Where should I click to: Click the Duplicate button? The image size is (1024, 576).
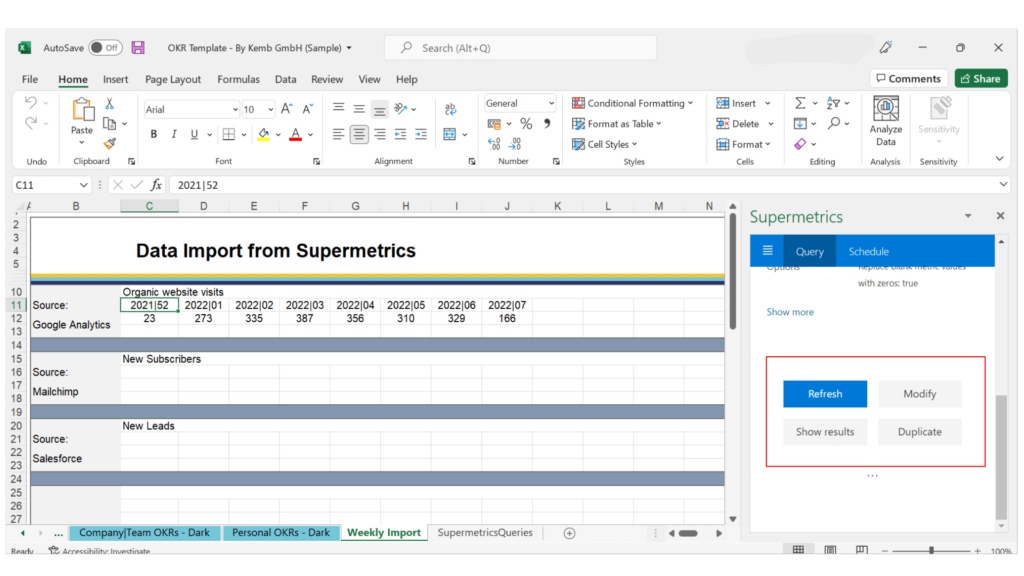tap(920, 432)
